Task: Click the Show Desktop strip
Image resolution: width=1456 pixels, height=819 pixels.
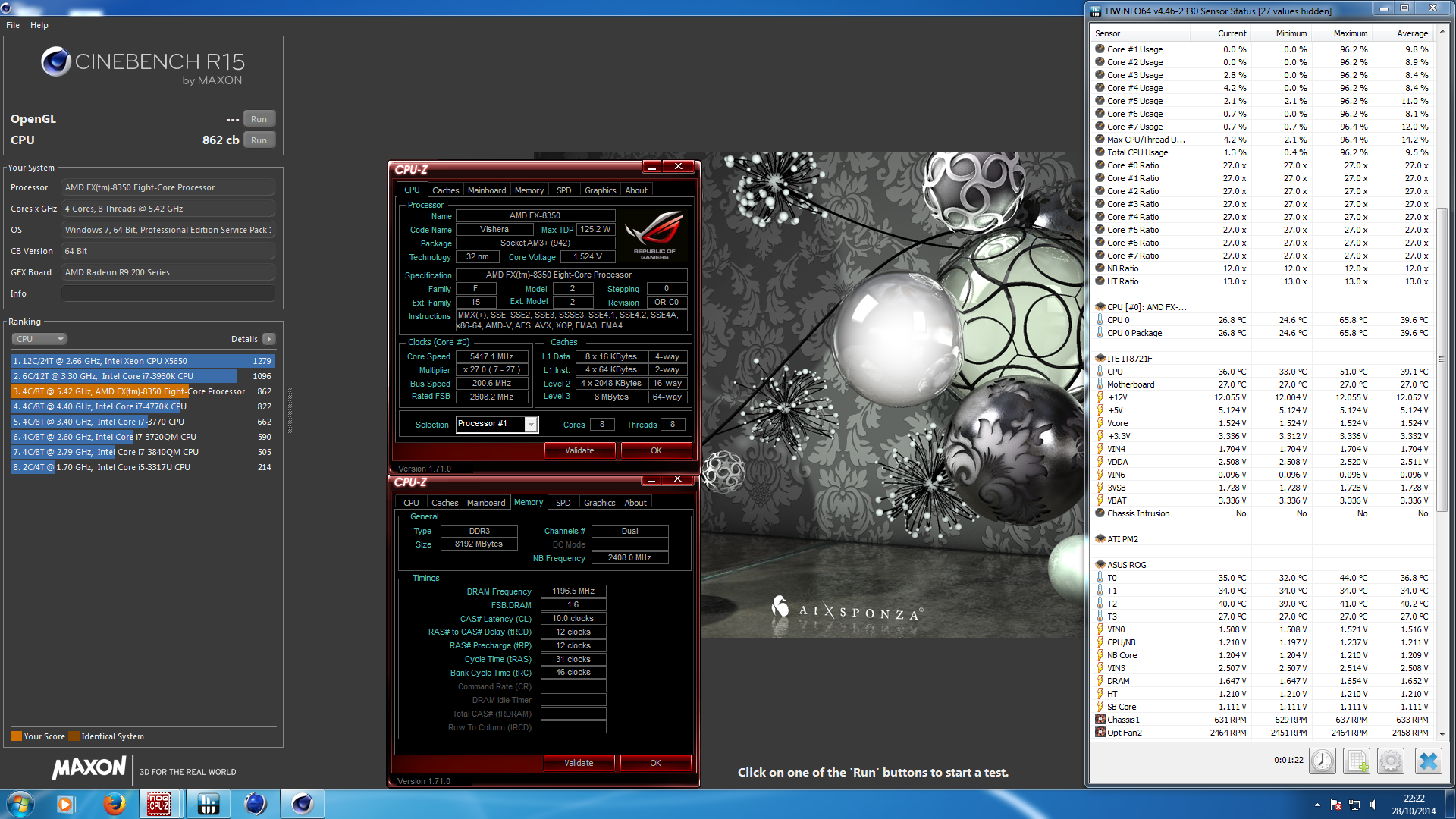Action: (1450, 805)
